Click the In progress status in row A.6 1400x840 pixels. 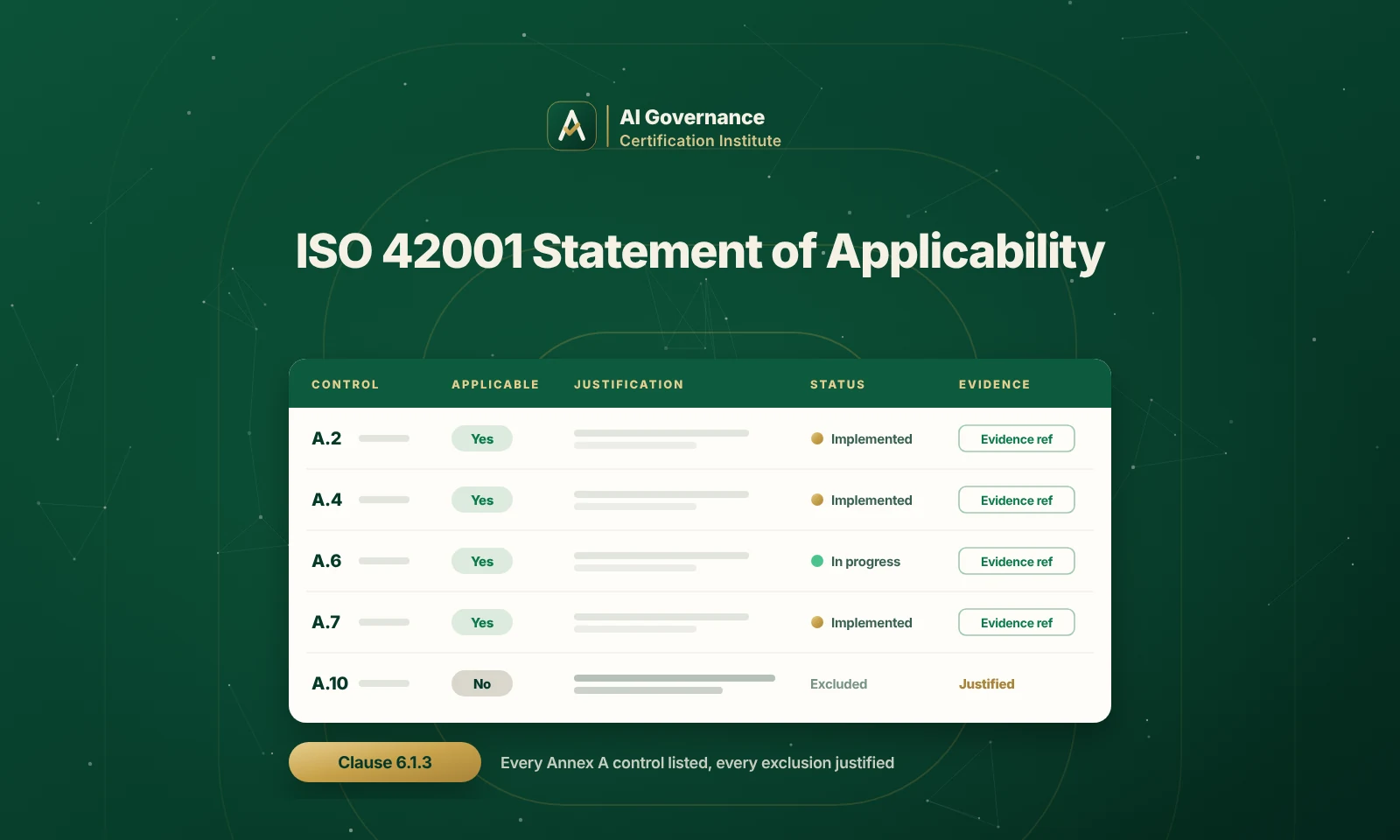865,561
